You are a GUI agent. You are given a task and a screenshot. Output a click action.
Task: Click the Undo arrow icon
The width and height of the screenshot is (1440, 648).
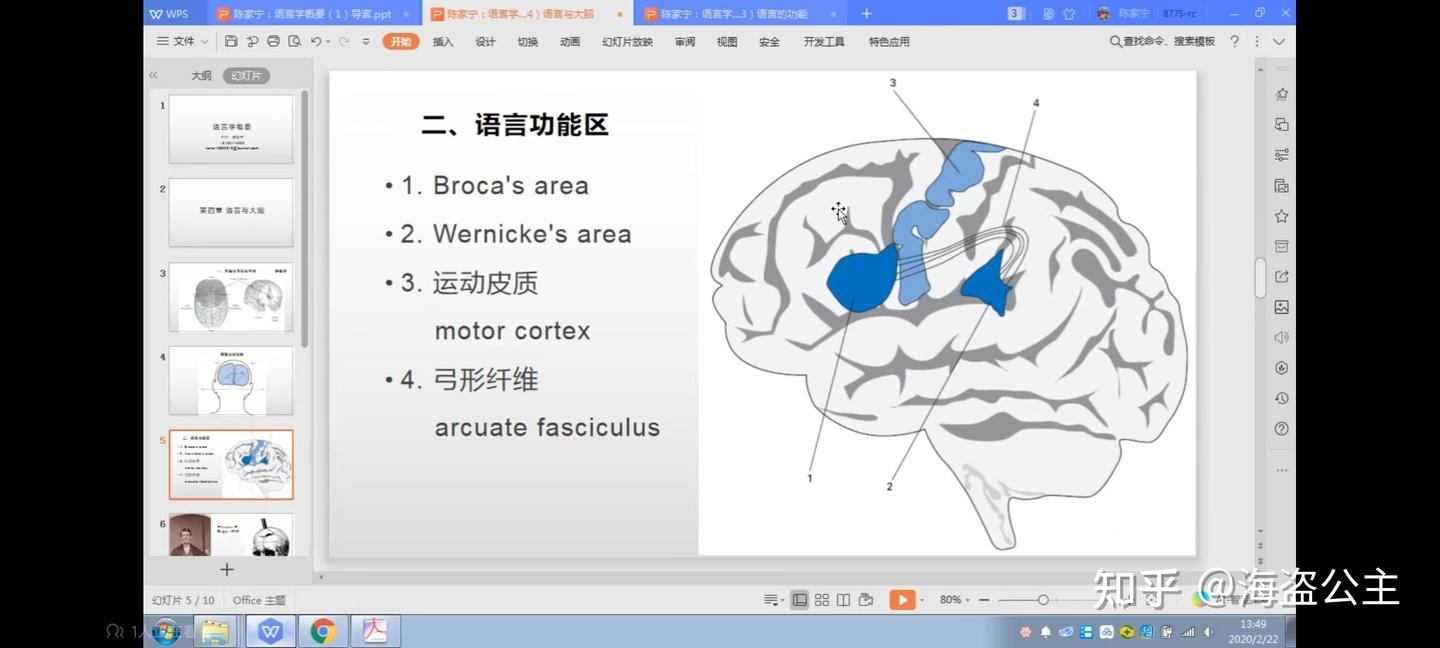[316, 41]
